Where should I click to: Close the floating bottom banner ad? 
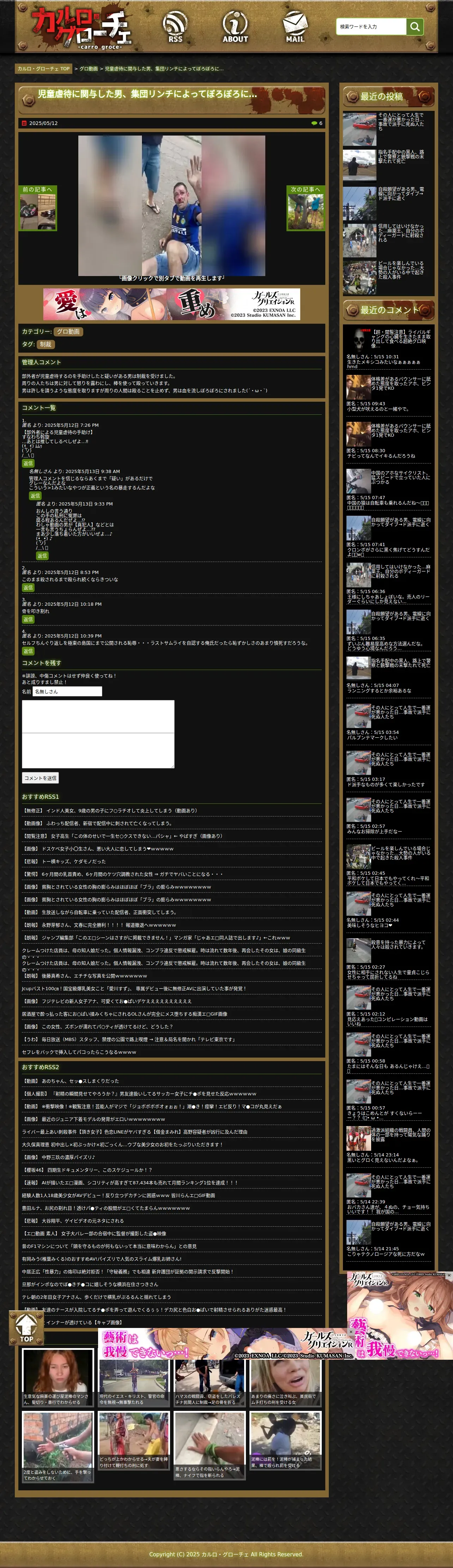click(x=351, y=1332)
